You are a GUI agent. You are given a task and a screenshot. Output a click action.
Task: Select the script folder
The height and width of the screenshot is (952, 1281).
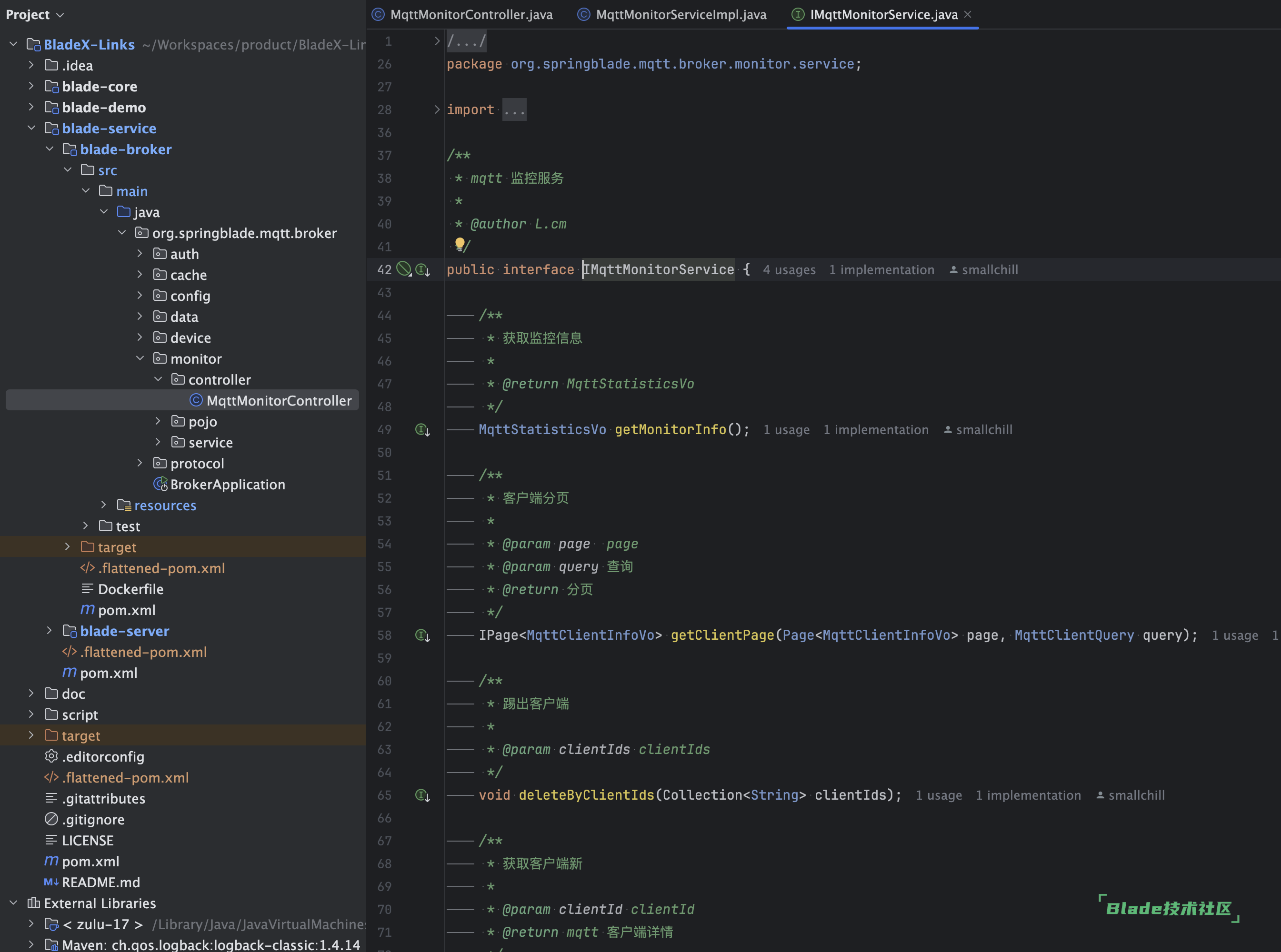pos(80,714)
